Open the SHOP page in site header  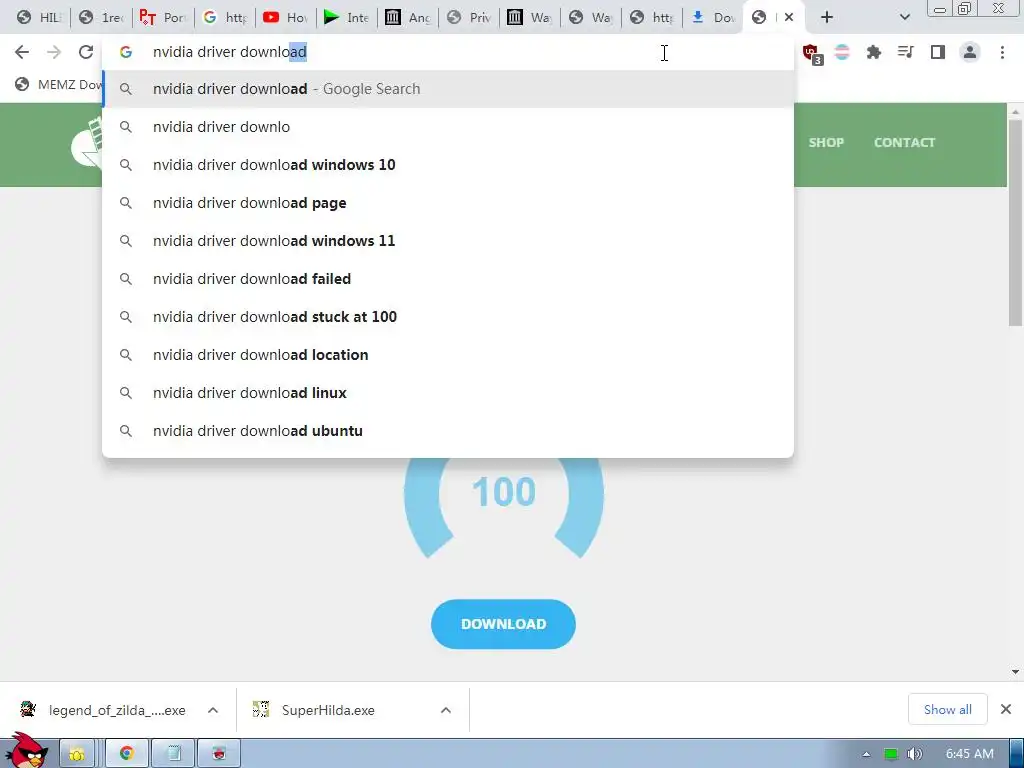pyautogui.click(x=826, y=142)
